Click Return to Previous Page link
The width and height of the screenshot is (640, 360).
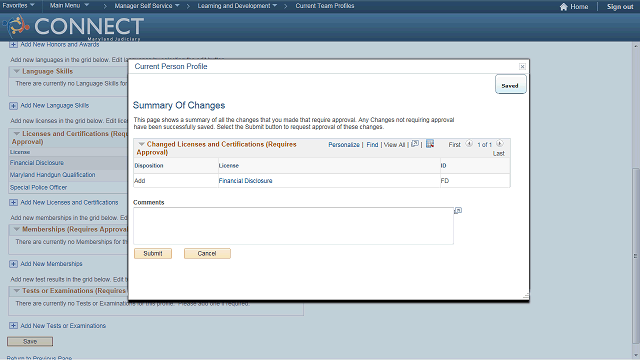[x=39, y=358]
